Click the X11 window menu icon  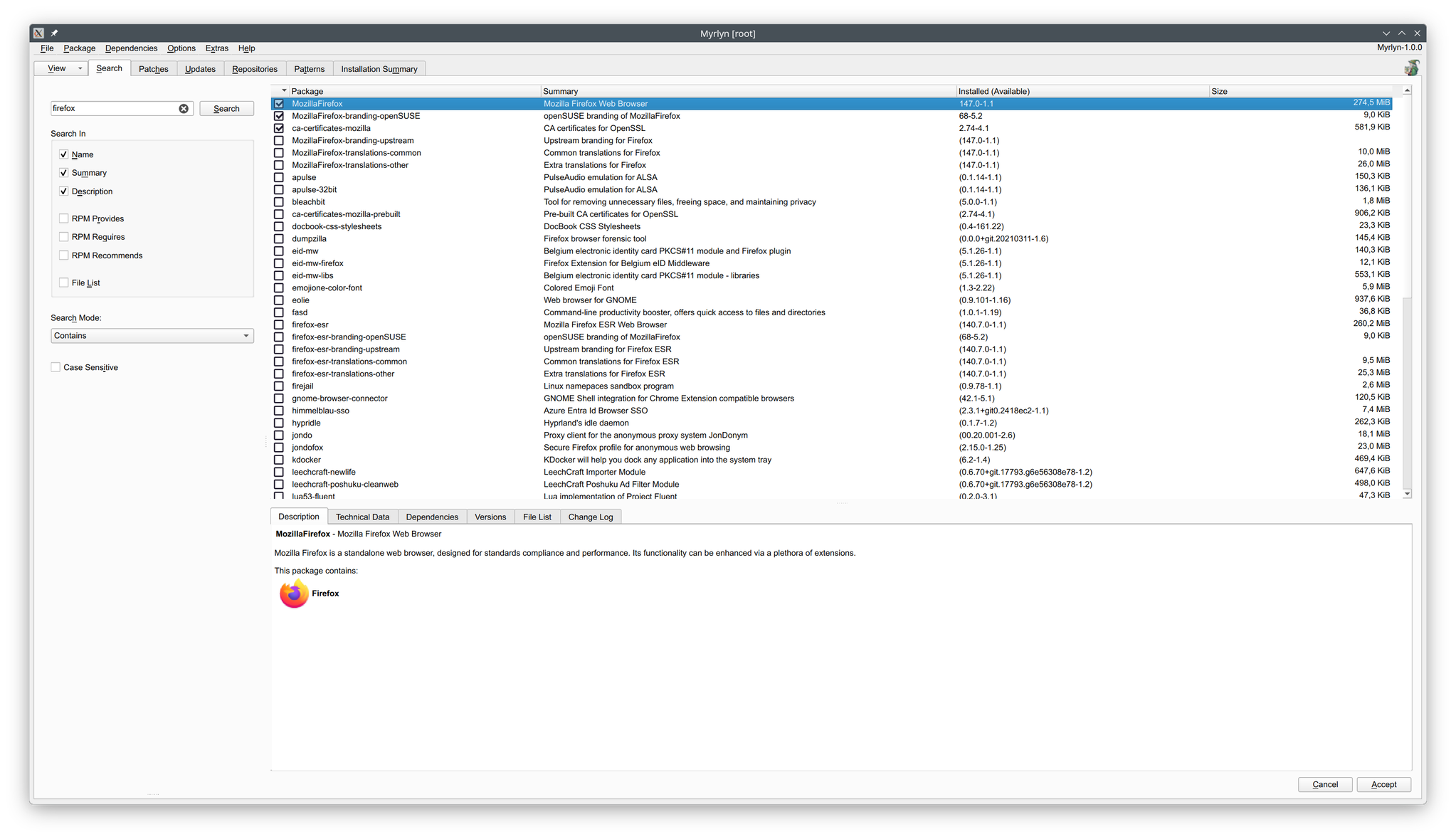(x=39, y=33)
